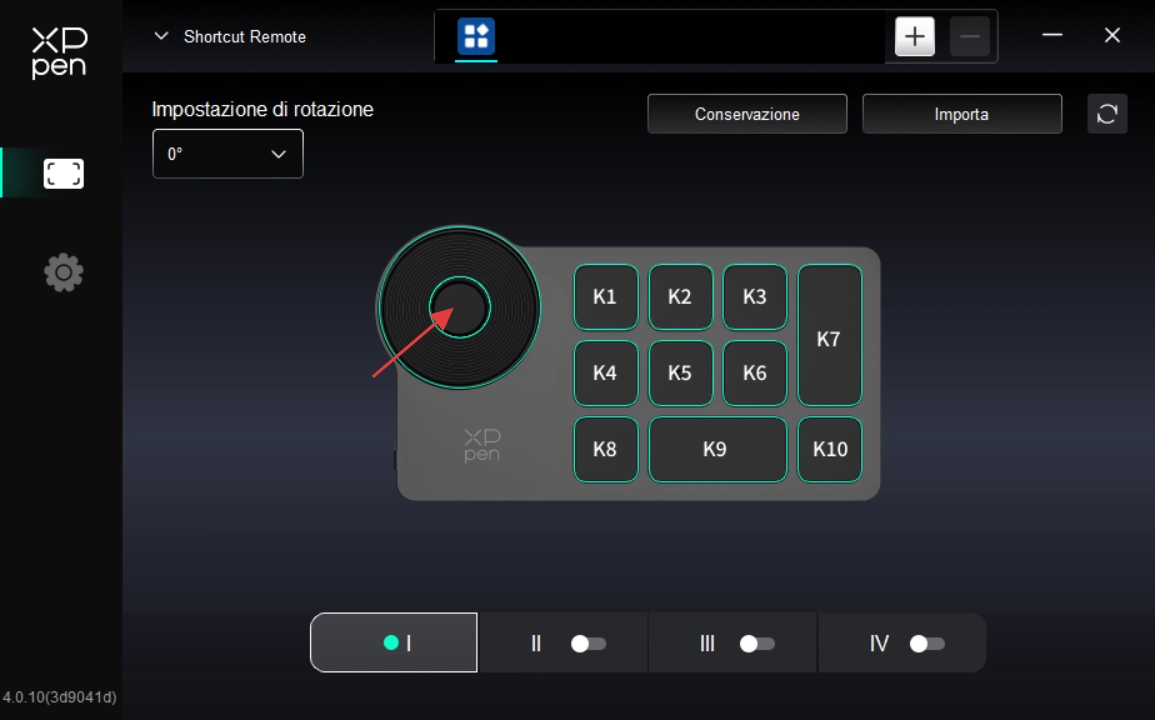Add a new application with plus button
1155x720 pixels.
(914, 37)
